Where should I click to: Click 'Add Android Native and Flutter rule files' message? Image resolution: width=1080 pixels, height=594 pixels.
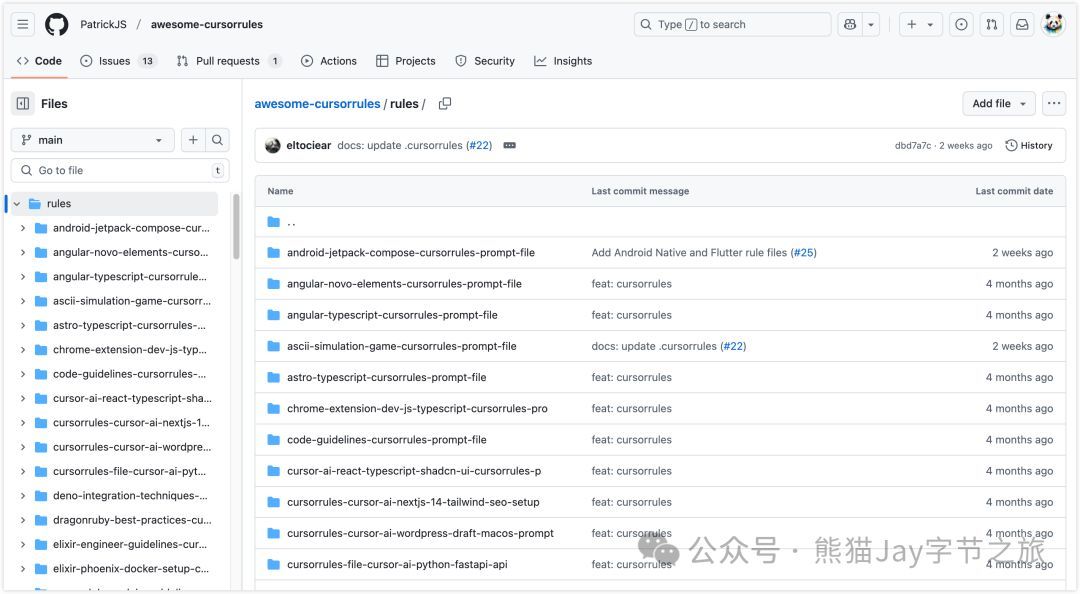689,253
